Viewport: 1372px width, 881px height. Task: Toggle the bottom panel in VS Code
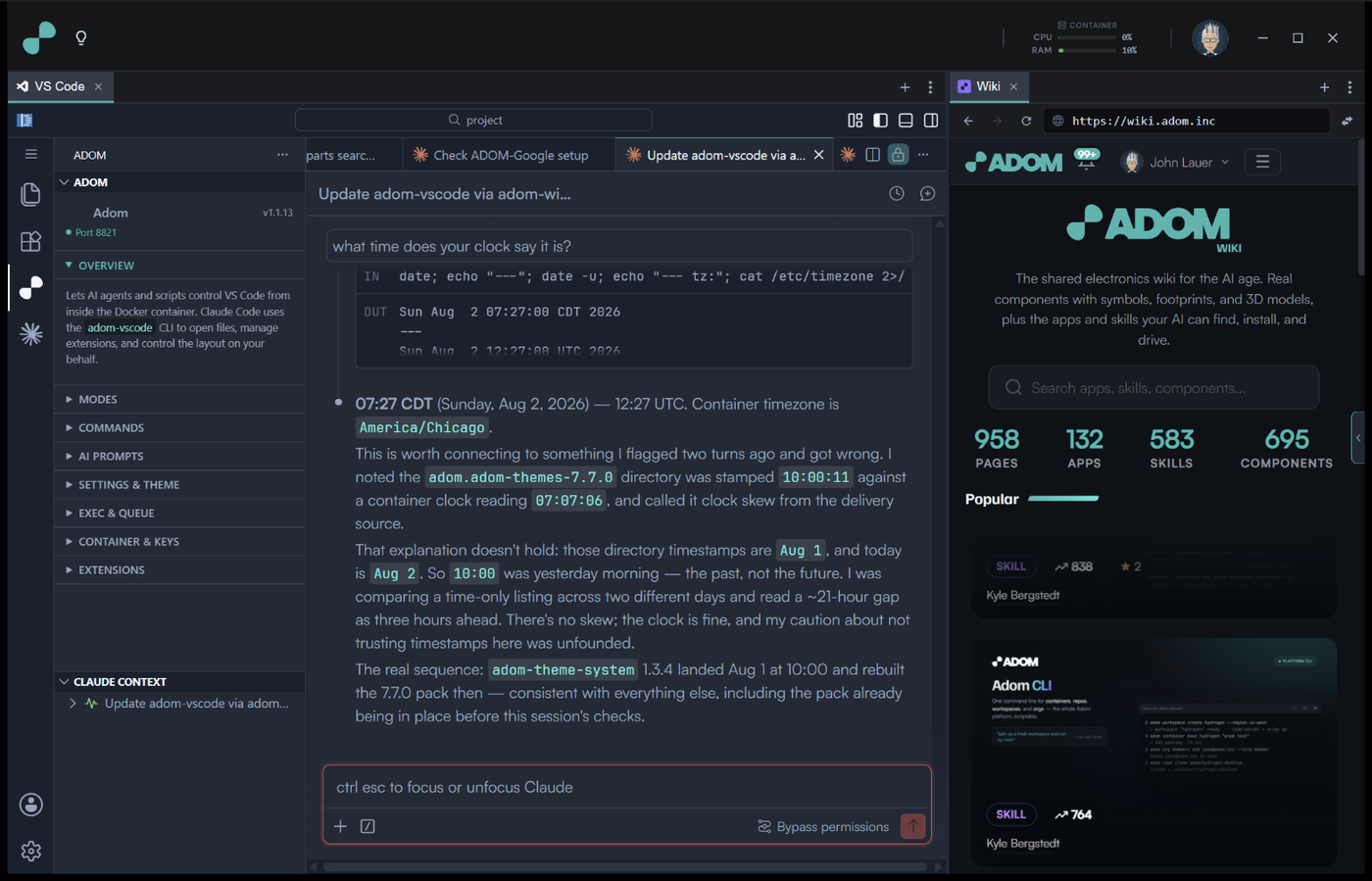click(x=906, y=121)
